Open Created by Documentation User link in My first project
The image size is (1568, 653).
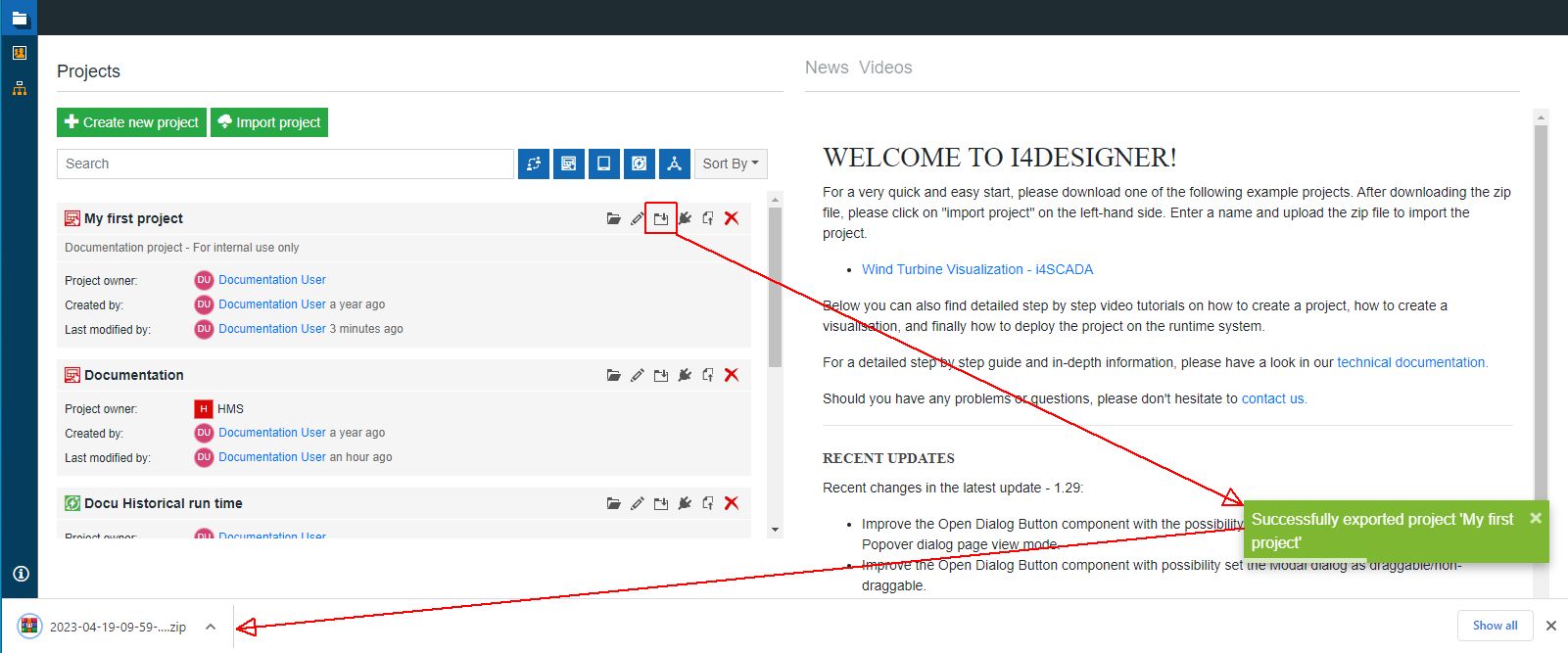(272, 304)
